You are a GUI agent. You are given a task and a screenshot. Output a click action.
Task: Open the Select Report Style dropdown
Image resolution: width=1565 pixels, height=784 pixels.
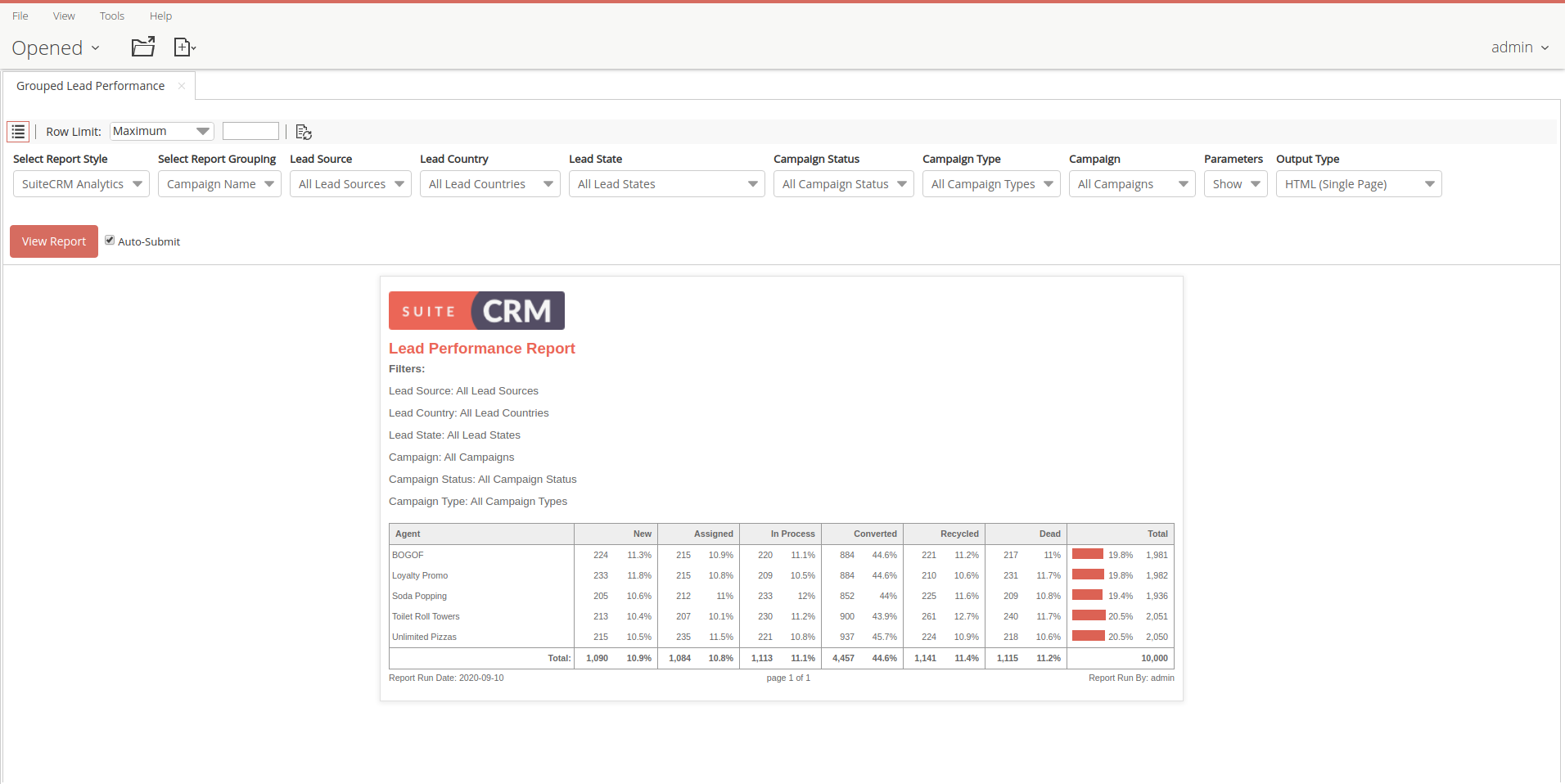(x=81, y=184)
